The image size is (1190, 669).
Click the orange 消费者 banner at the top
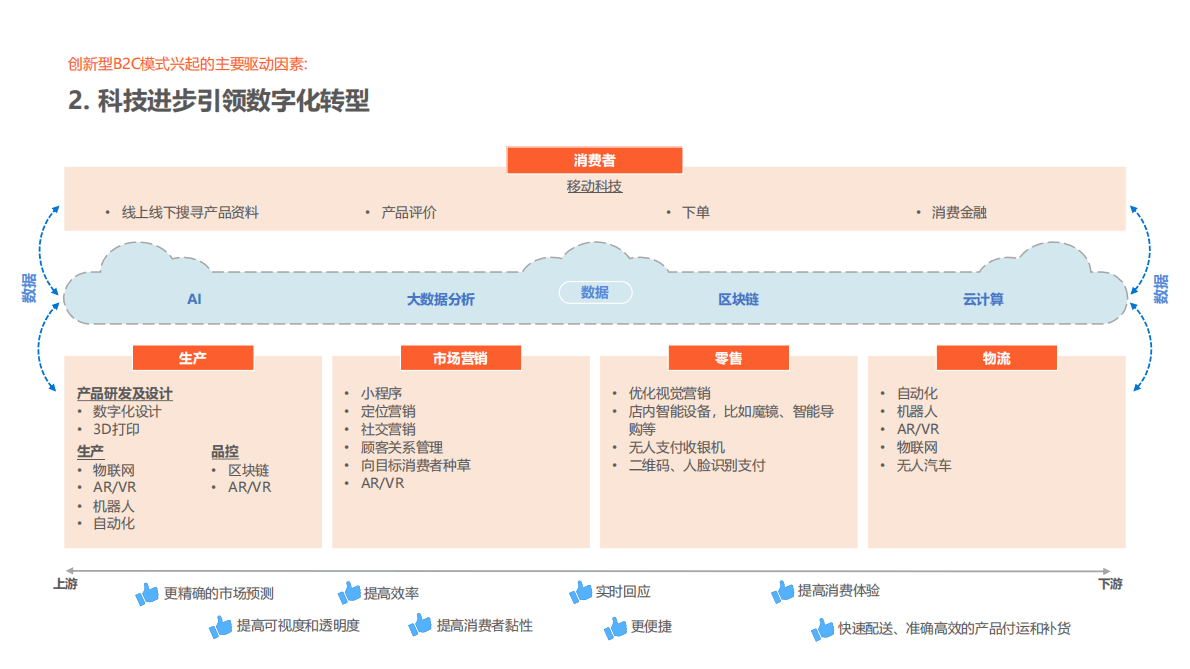pos(594,159)
